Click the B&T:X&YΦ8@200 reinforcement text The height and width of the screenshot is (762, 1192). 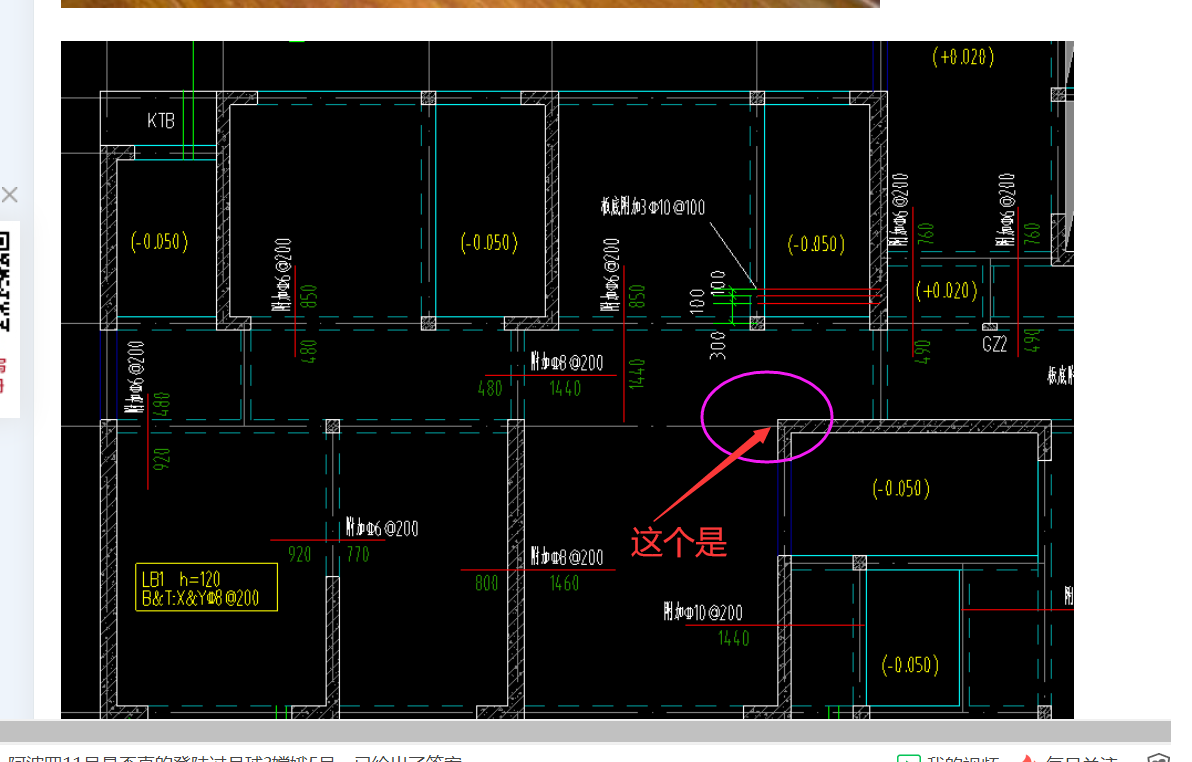tap(201, 598)
